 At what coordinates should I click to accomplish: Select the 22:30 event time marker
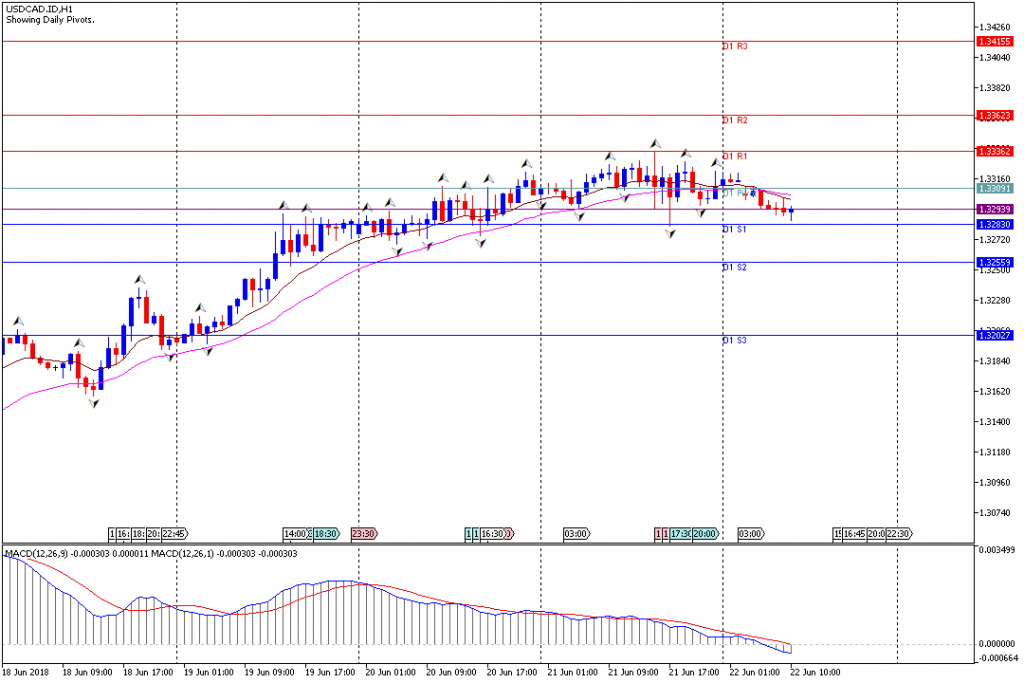coord(899,534)
